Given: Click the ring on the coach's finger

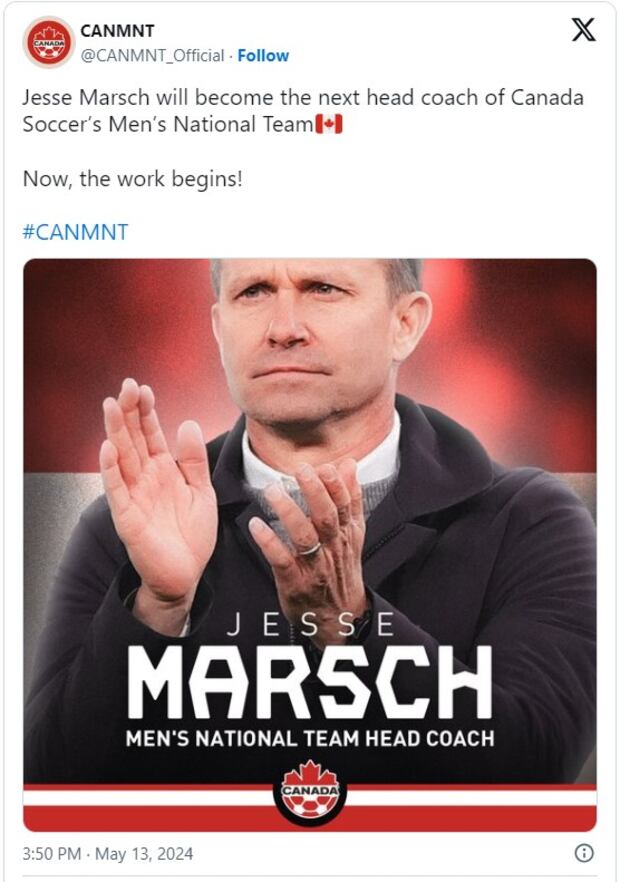Looking at the screenshot, I should point(312,549).
